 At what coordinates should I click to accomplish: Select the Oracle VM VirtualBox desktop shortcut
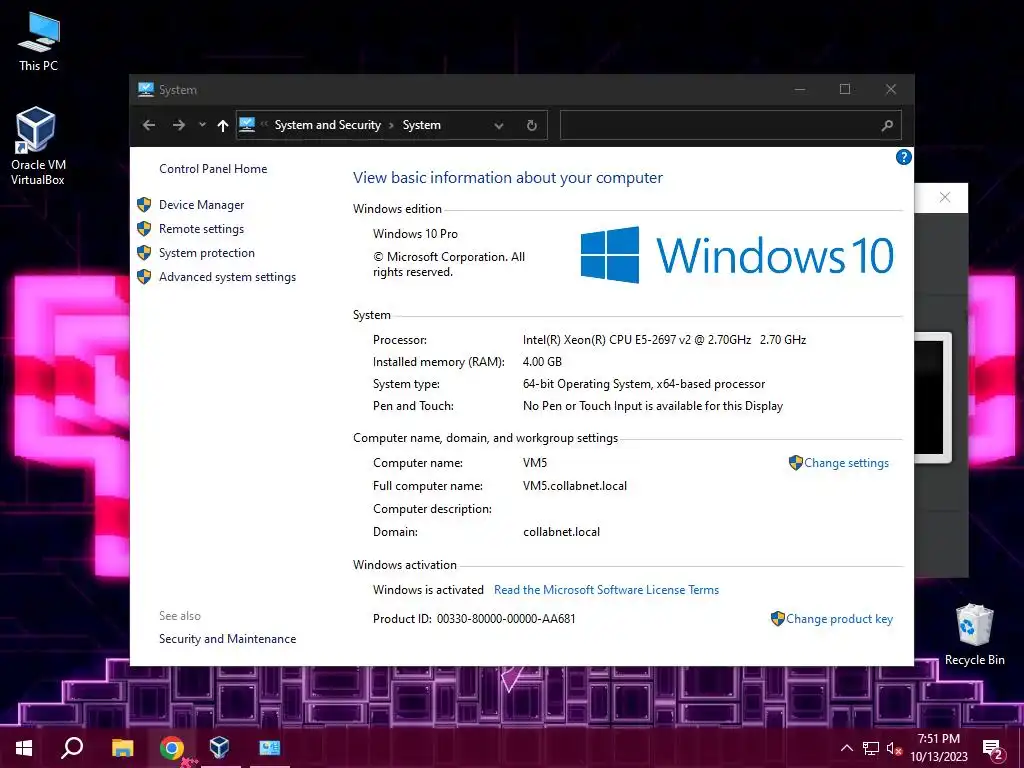(37, 147)
